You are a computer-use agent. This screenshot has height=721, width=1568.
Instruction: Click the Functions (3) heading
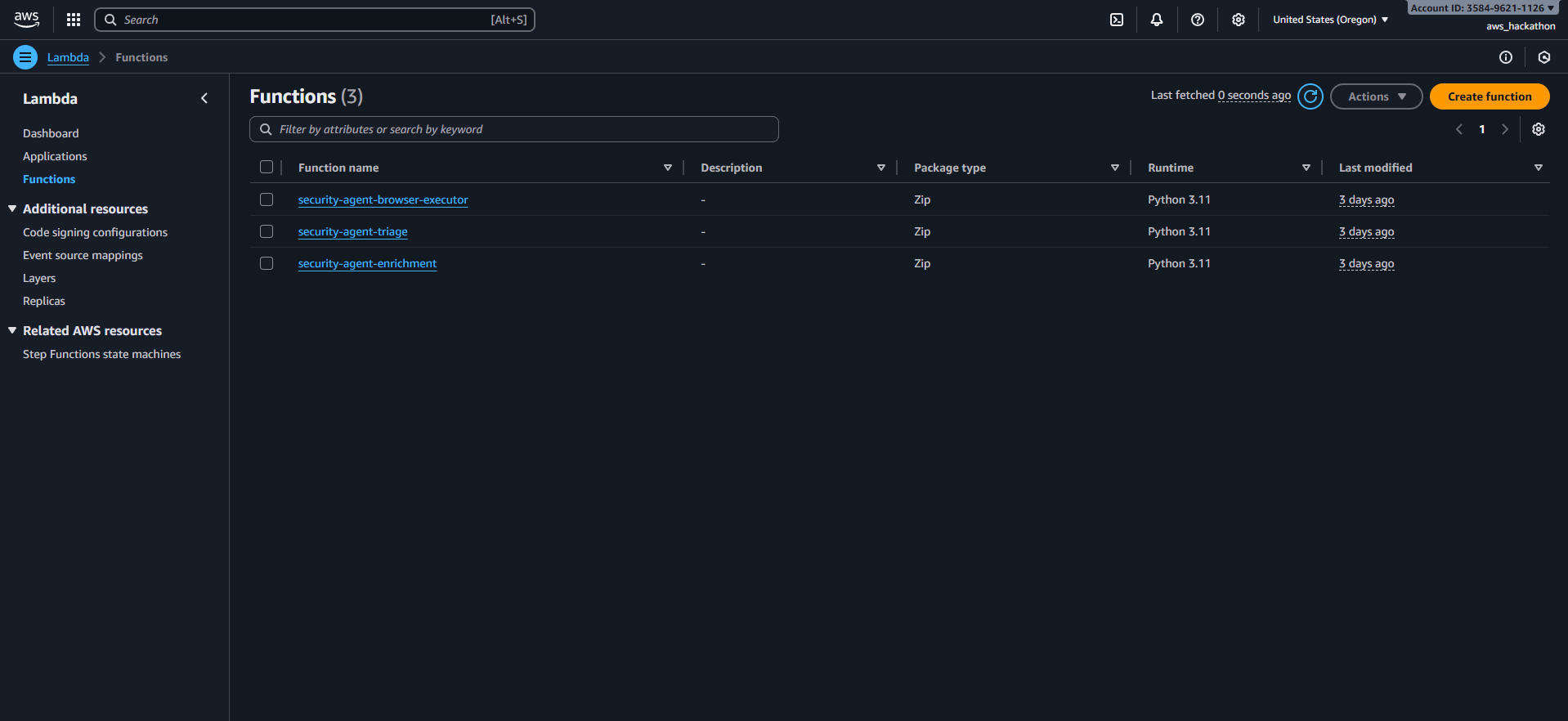coord(307,96)
